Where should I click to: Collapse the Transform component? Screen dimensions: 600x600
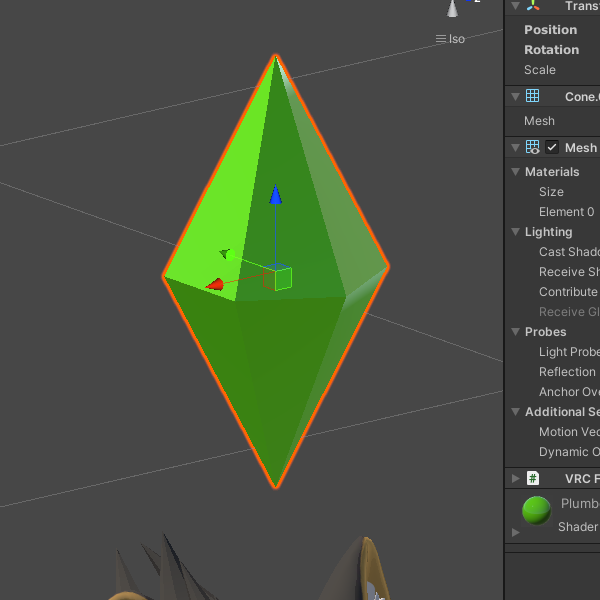[x=515, y=5]
